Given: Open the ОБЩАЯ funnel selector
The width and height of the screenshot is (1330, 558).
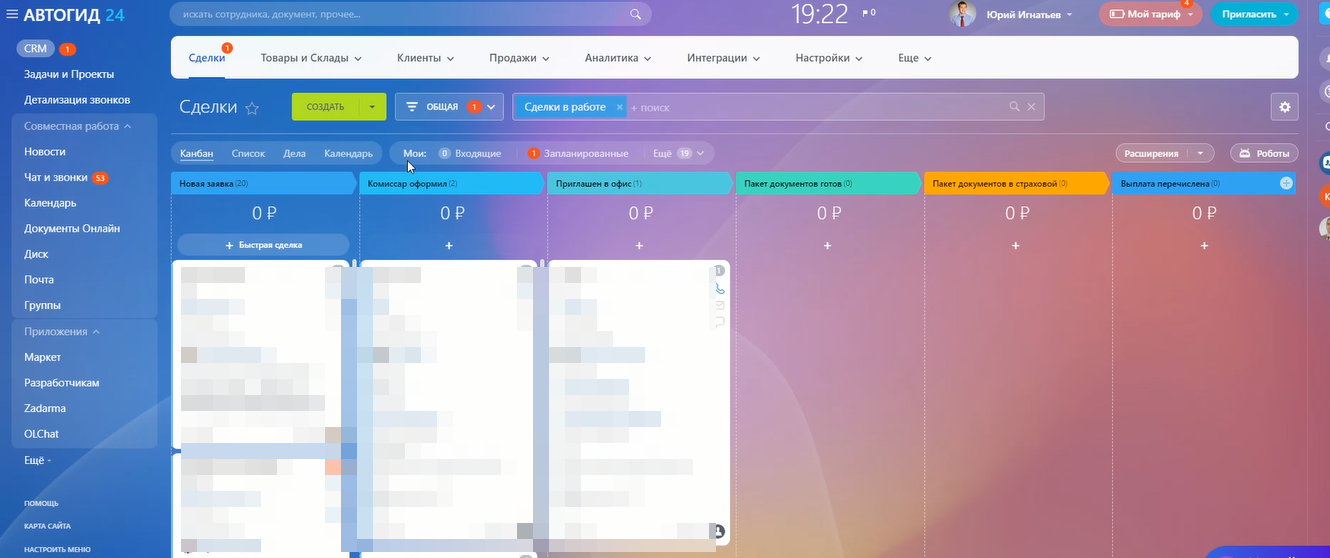Looking at the screenshot, I should click(449, 107).
